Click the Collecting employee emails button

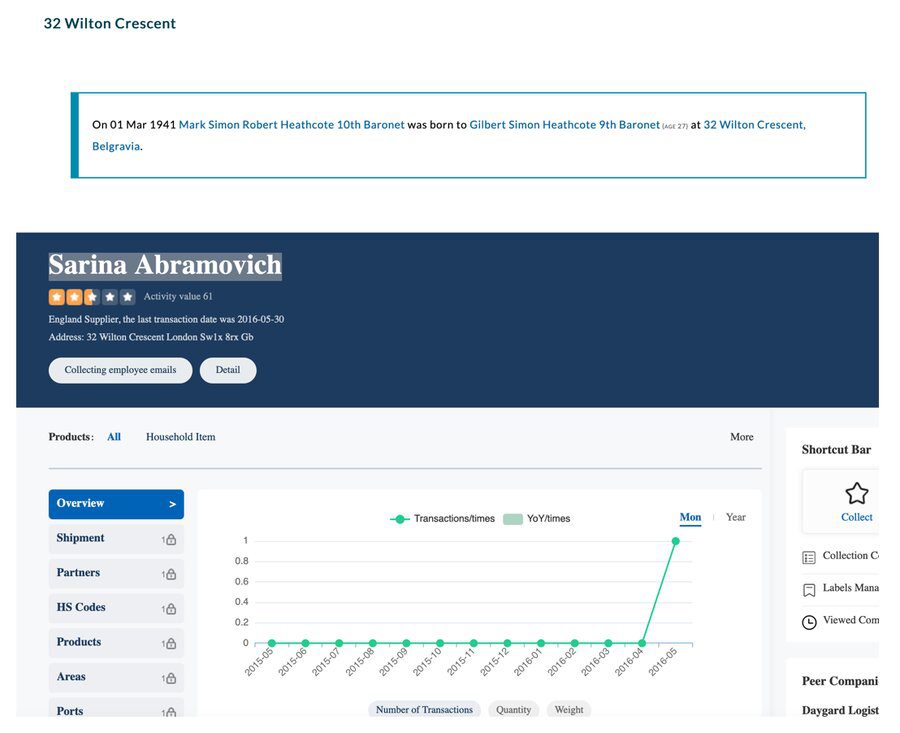(x=120, y=370)
